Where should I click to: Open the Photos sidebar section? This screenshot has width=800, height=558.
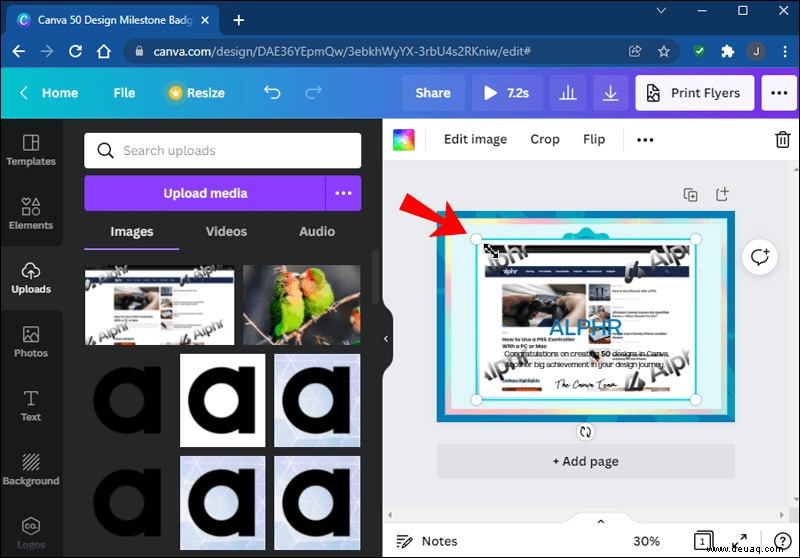click(x=31, y=342)
